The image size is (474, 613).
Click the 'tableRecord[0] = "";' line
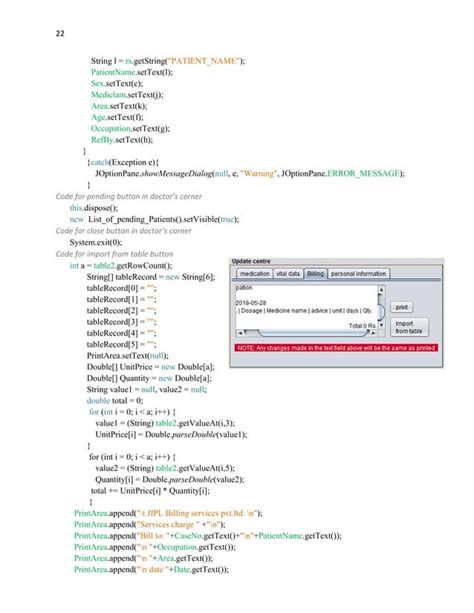click(121, 288)
